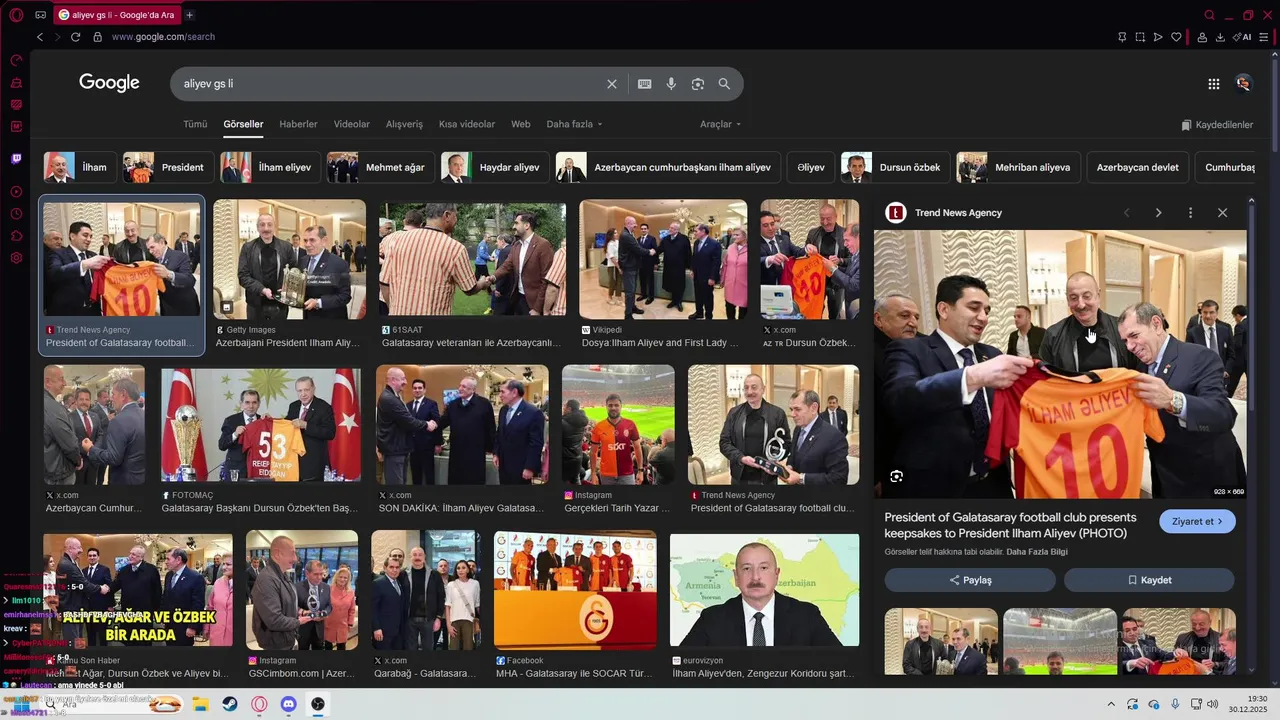Search by image with Lens camera icon

click(x=698, y=84)
